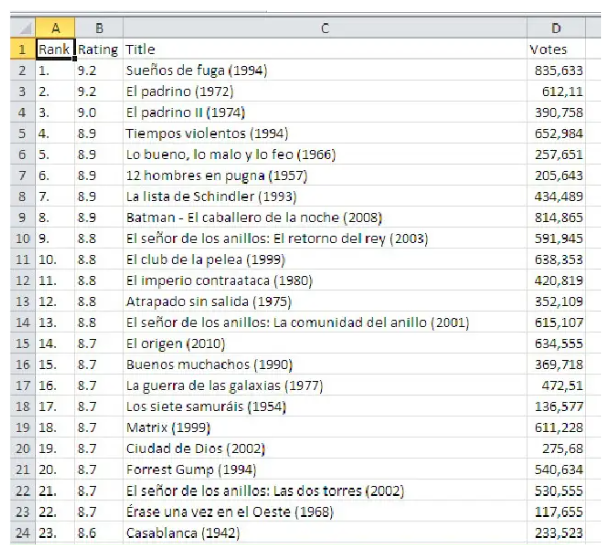This screenshot has height=549, width=602.
Task: Select row 1 header
Action: click(x=21, y=49)
